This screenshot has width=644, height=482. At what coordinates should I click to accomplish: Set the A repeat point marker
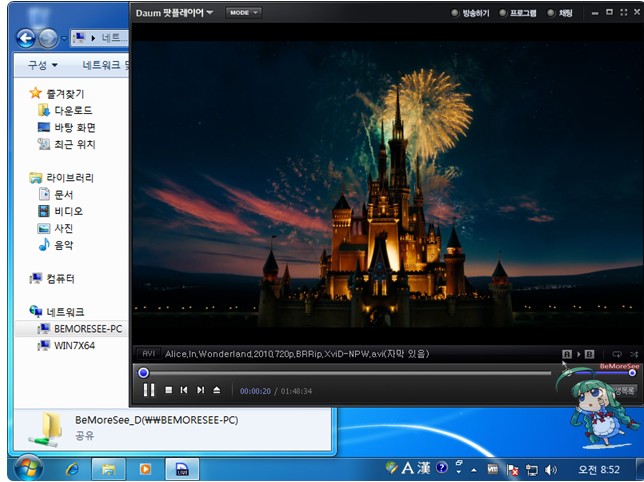pyautogui.click(x=567, y=354)
